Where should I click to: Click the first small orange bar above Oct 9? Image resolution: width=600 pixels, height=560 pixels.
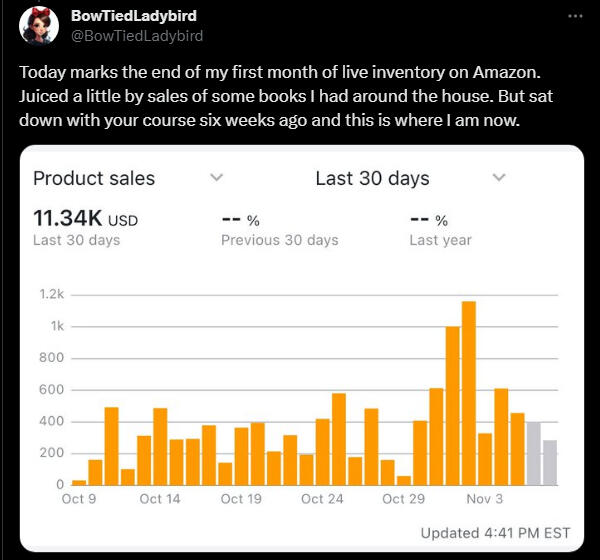pos(79,482)
